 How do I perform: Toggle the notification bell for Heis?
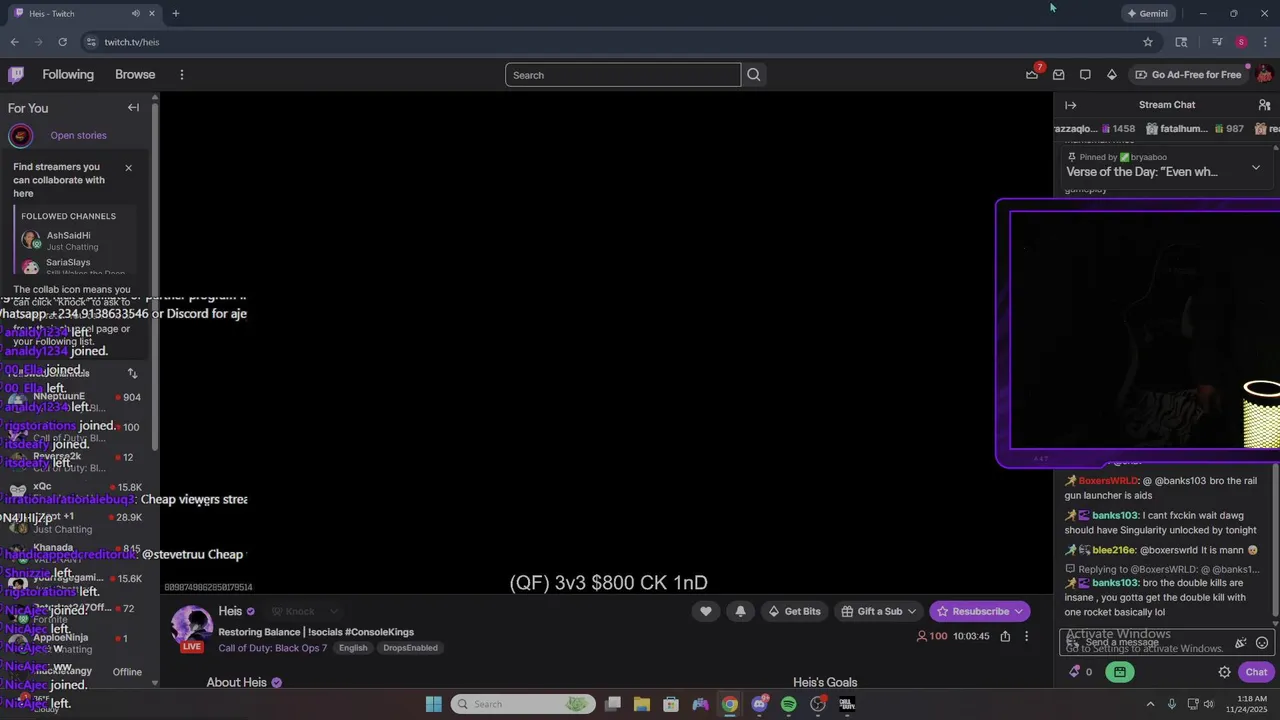[740, 611]
